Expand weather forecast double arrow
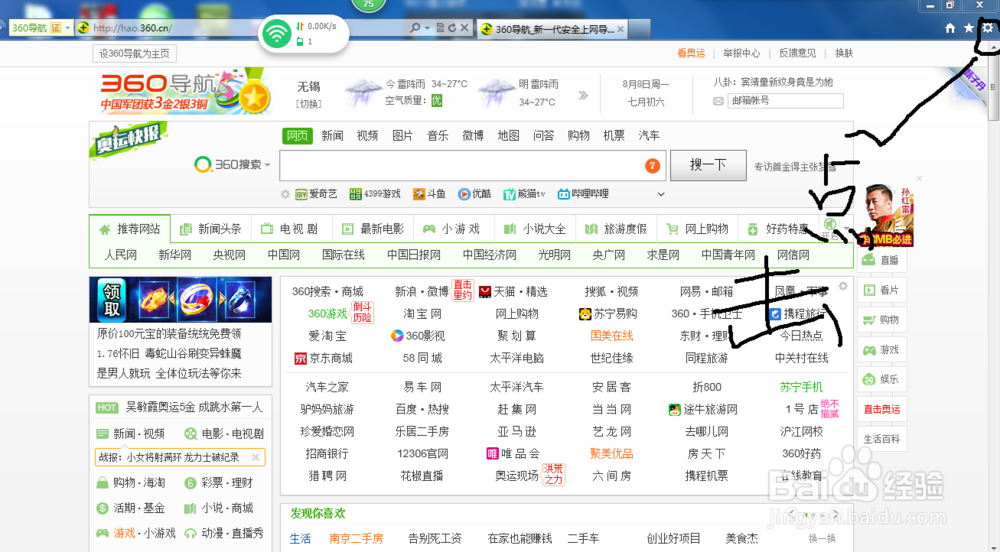The height and width of the screenshot is (552, 1000). [583, 95]
